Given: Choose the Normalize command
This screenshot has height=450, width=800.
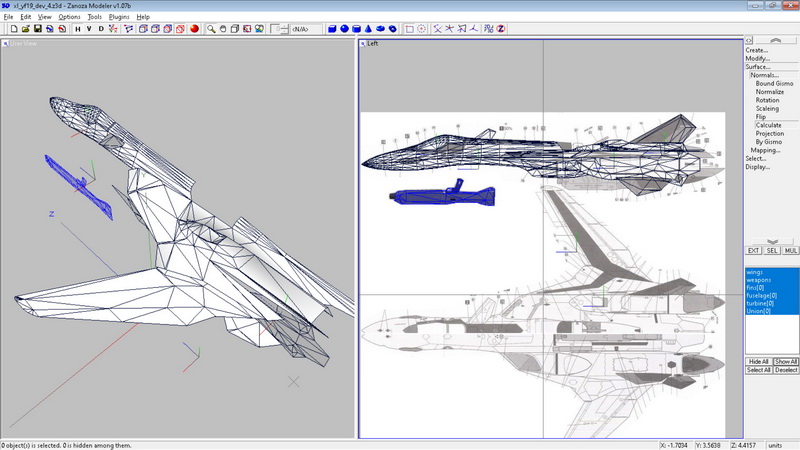Looking at the screenshot, I should 769,92.
